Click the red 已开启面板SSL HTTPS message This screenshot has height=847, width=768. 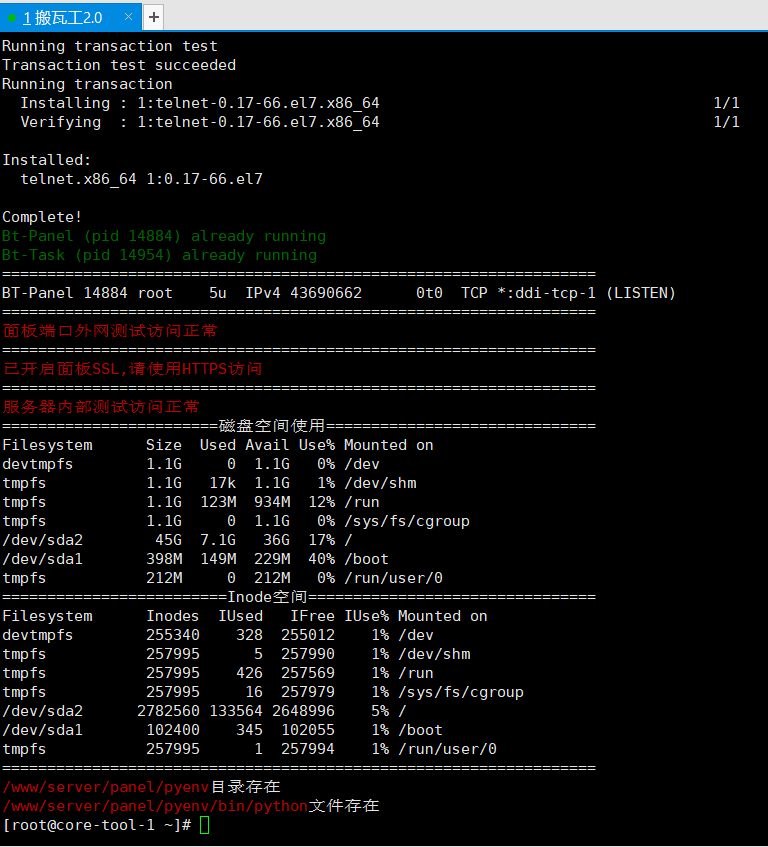pyautogui.click(x=133, y=369)
